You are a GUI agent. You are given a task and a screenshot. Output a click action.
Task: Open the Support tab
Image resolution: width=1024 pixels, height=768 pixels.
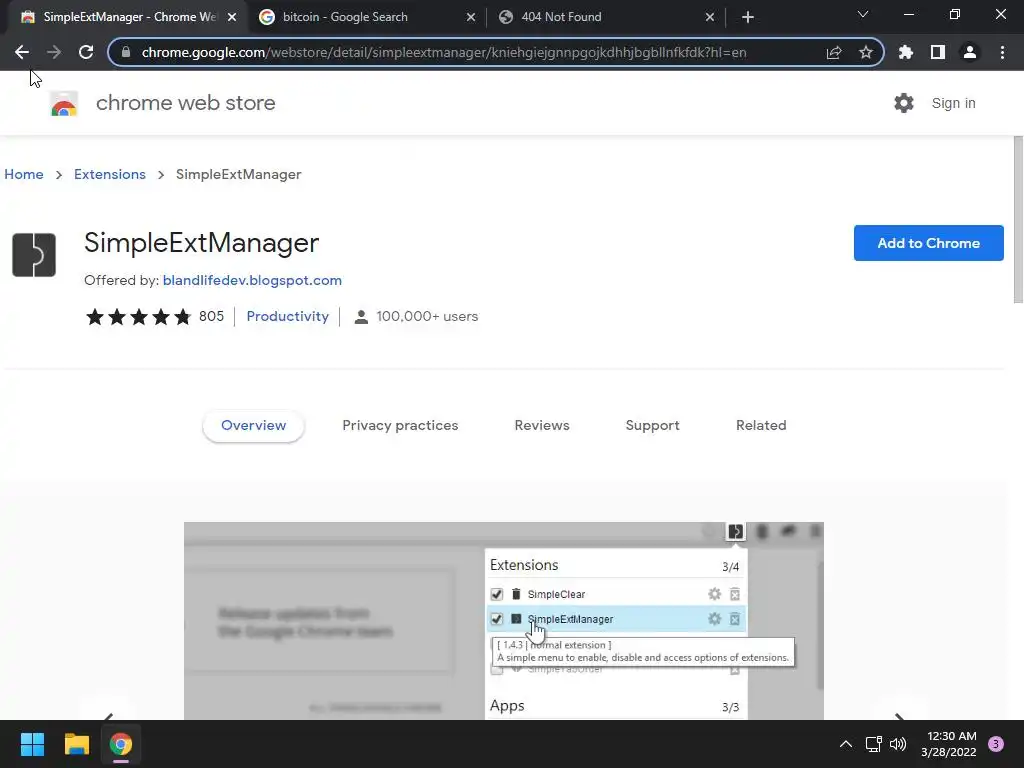pyautogui.click(x=652, y=425)
